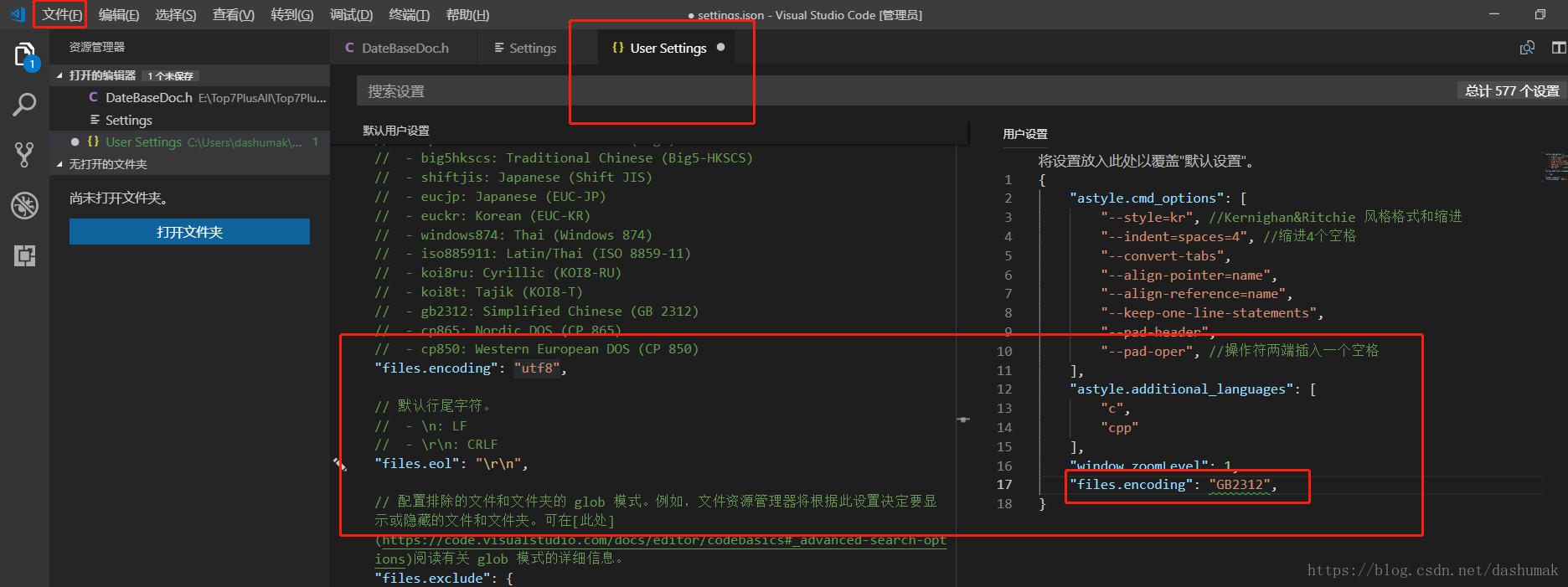Viewport: 1568px width, 587px height.
Task: Open the 选择(S) menu
Action: [176, 15]
